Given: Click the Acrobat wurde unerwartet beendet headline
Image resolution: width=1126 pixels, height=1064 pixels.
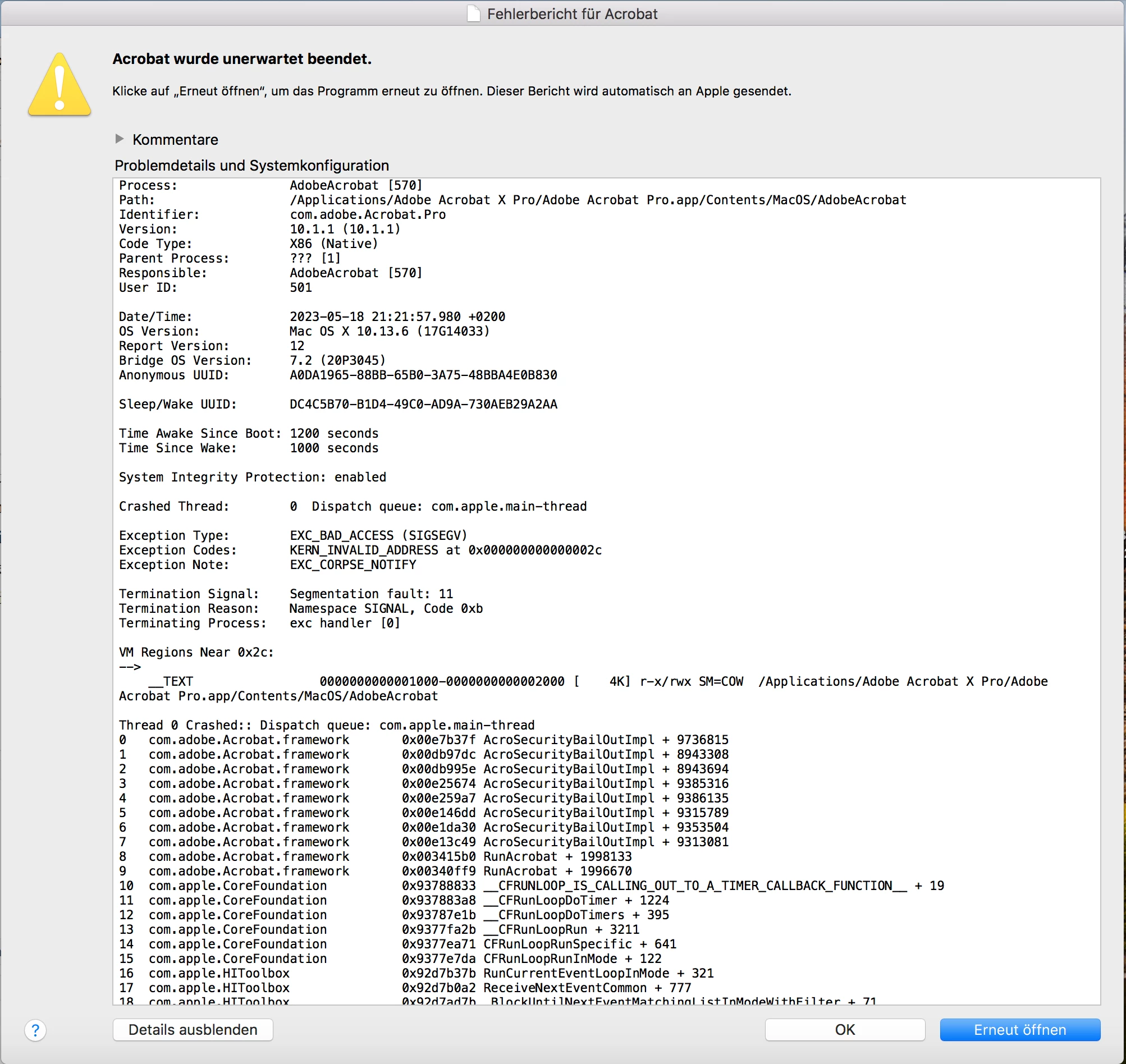Looking at the screenshot, I should point(242,59).
